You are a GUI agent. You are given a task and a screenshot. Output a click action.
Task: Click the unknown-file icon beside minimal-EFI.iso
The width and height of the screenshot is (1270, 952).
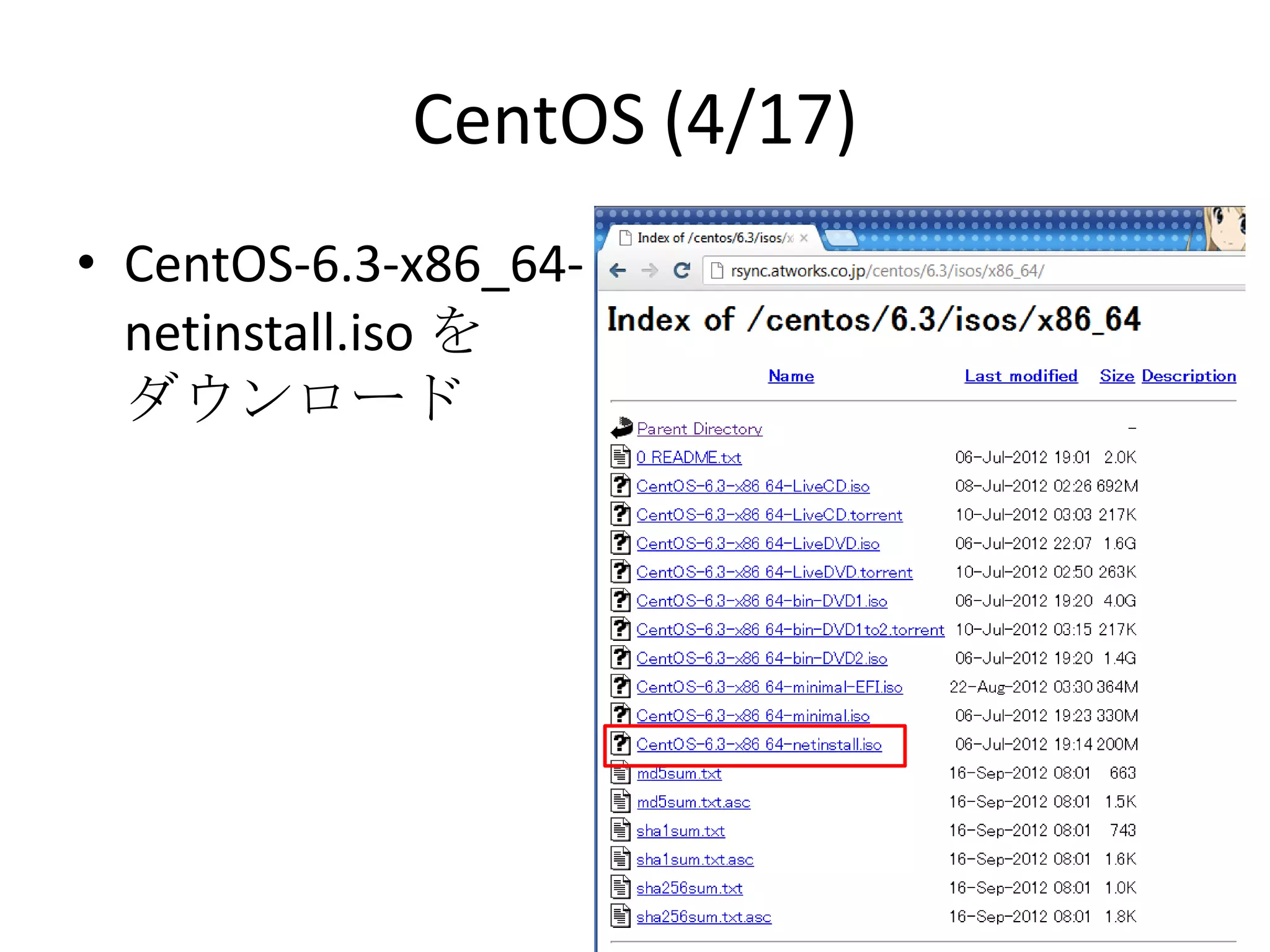tap(620, 685)
